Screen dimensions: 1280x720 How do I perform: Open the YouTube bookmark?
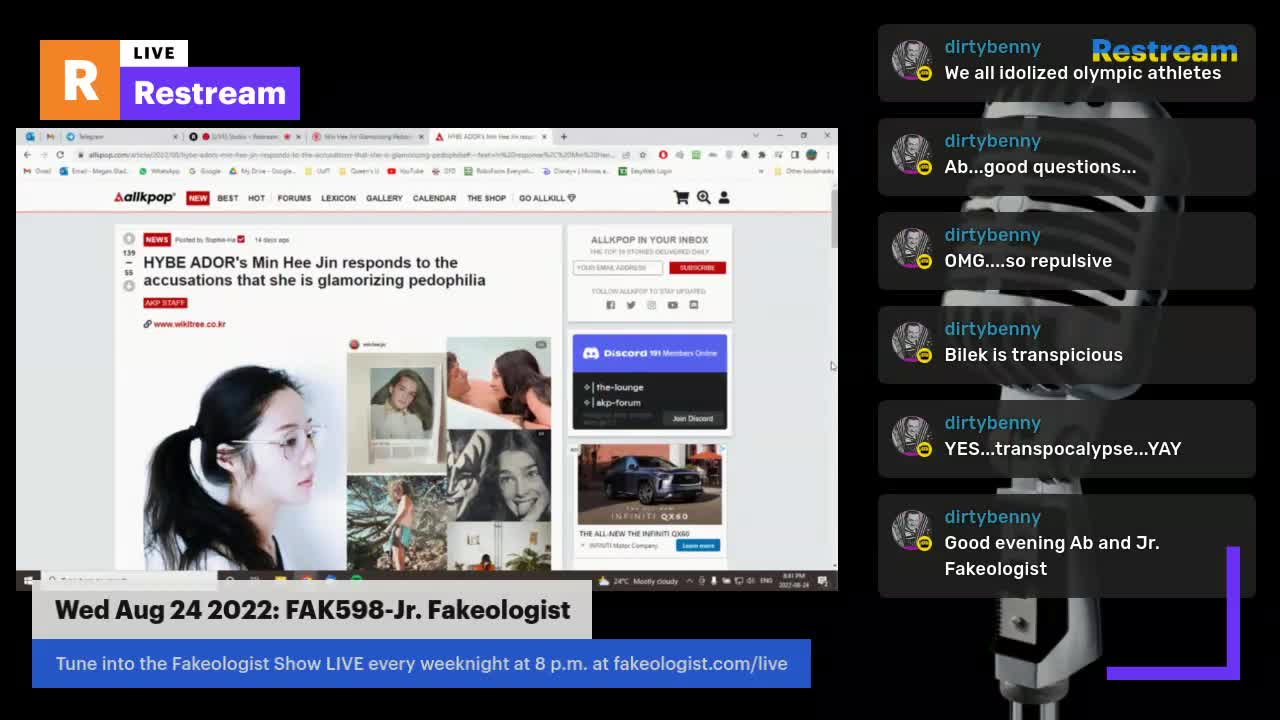click(x=406, y=171)
